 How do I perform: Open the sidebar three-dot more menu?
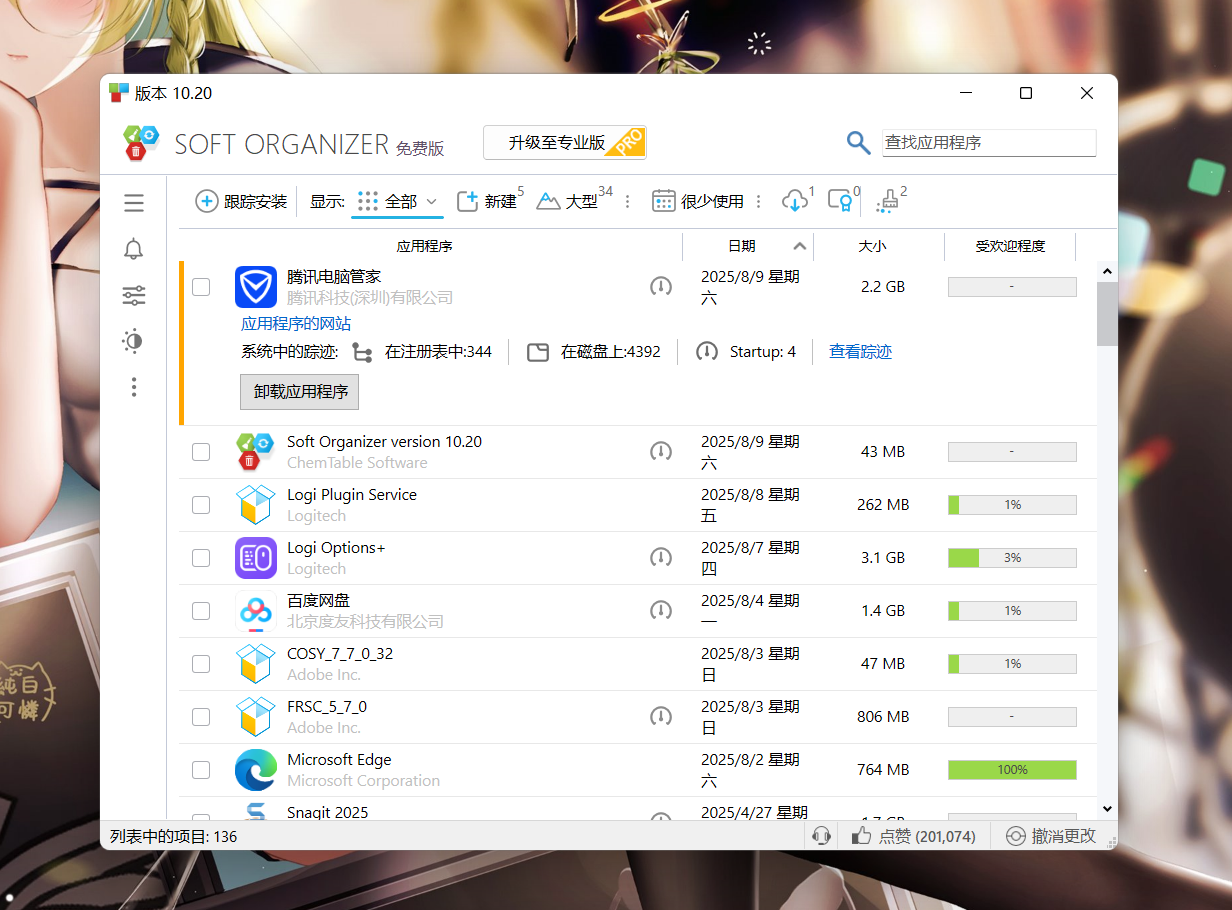[x=134, y=387]
